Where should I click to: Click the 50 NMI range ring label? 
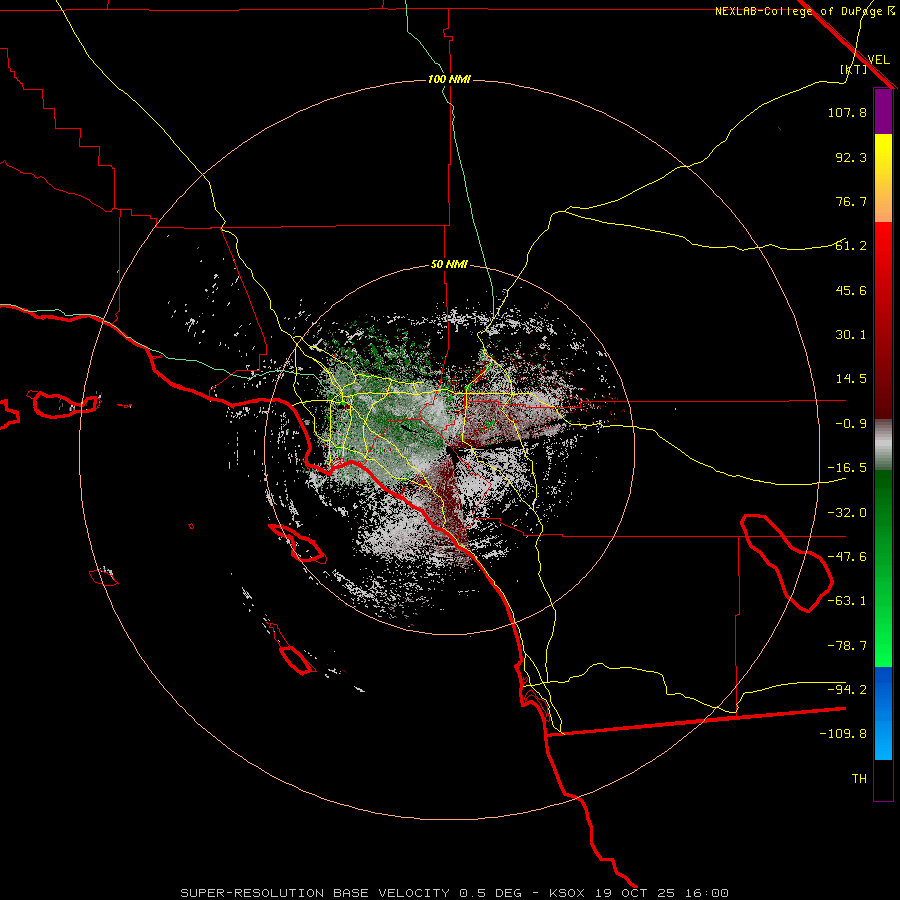click(449, 264)
